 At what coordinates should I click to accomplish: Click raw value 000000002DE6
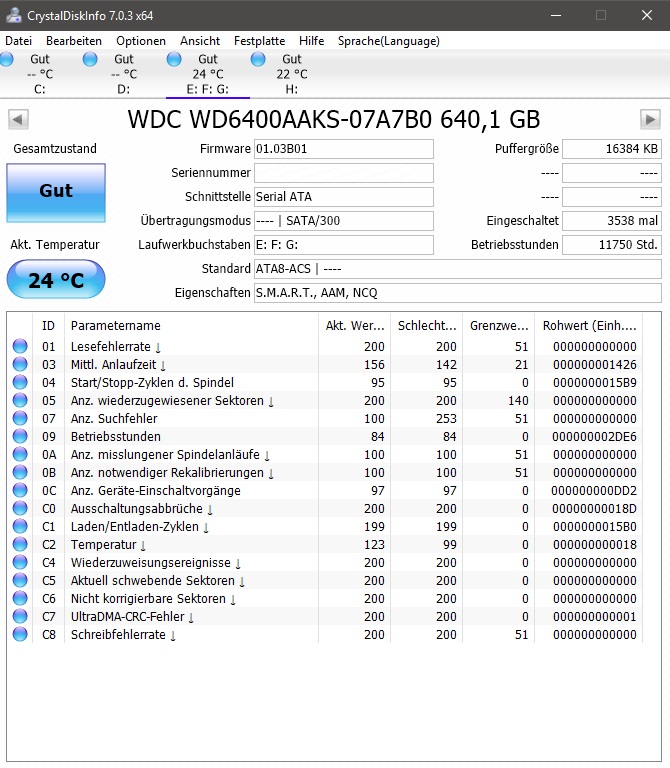tap(594, 437)
